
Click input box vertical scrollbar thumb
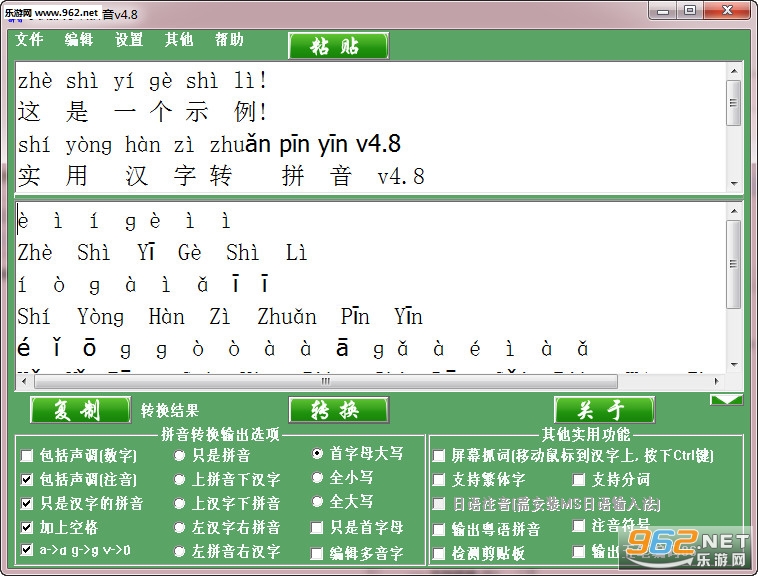click(734, 102)
